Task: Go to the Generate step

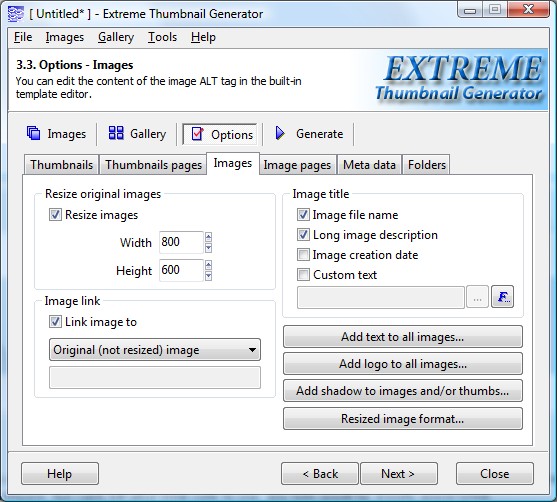Action: (x=308, y=134)
